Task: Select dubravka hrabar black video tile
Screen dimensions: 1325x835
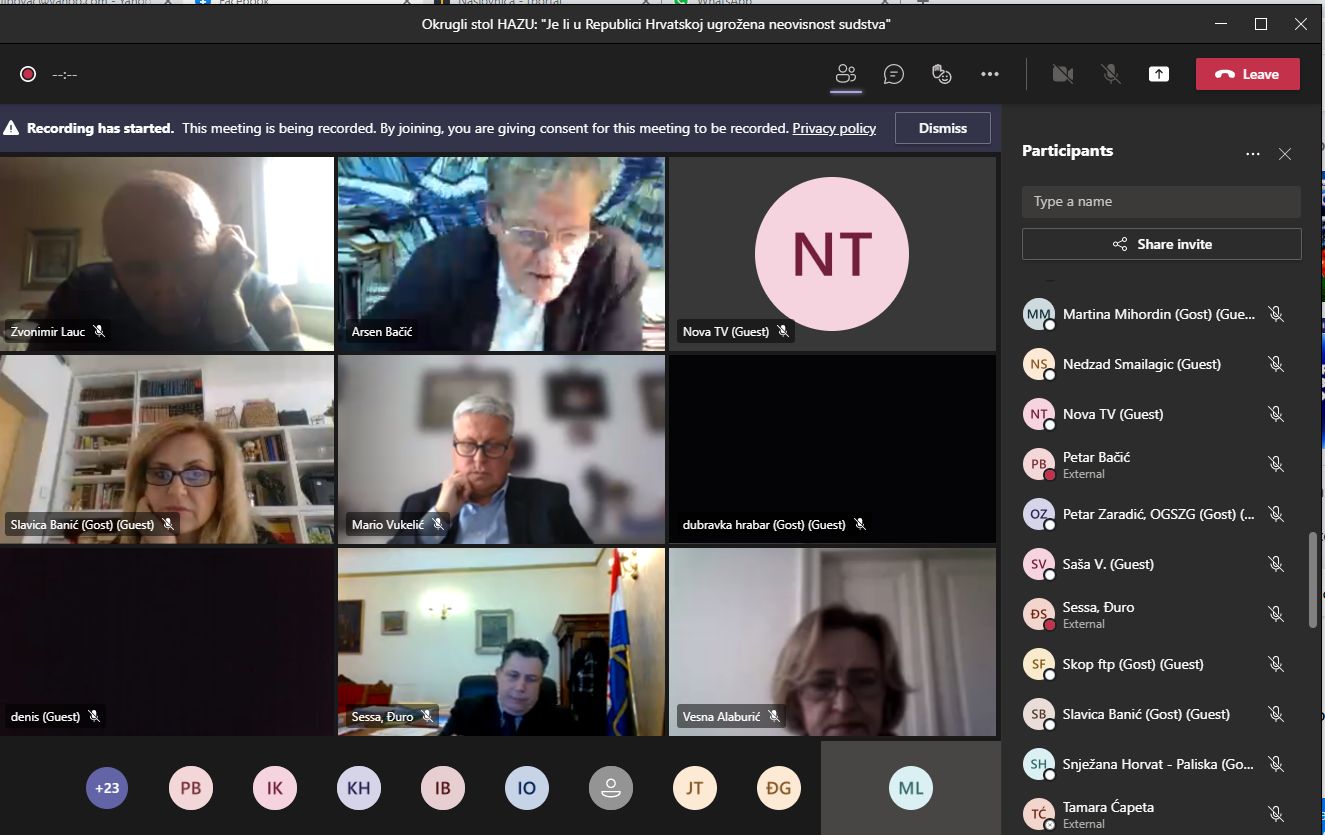Action: coord(832,449)
